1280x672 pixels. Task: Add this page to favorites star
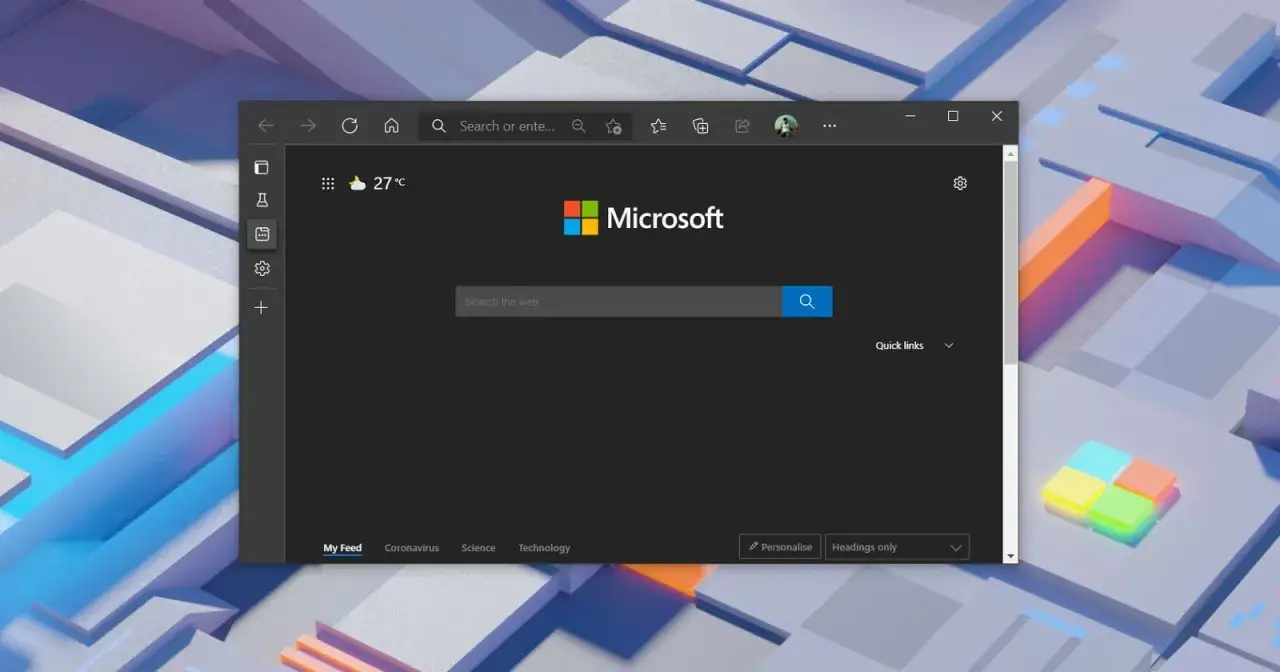click(613, 126)
